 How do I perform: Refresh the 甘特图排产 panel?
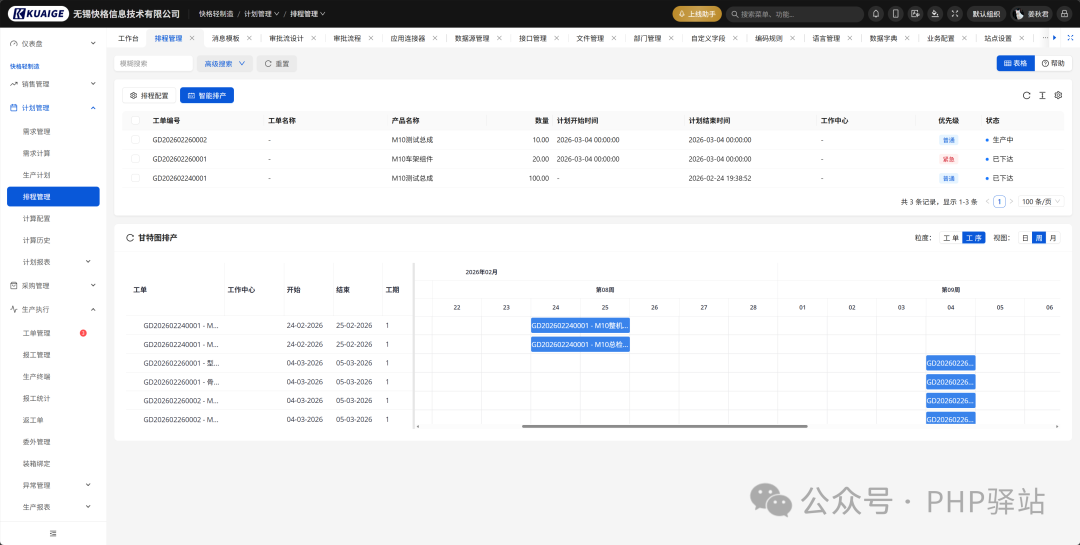(129, 238)
